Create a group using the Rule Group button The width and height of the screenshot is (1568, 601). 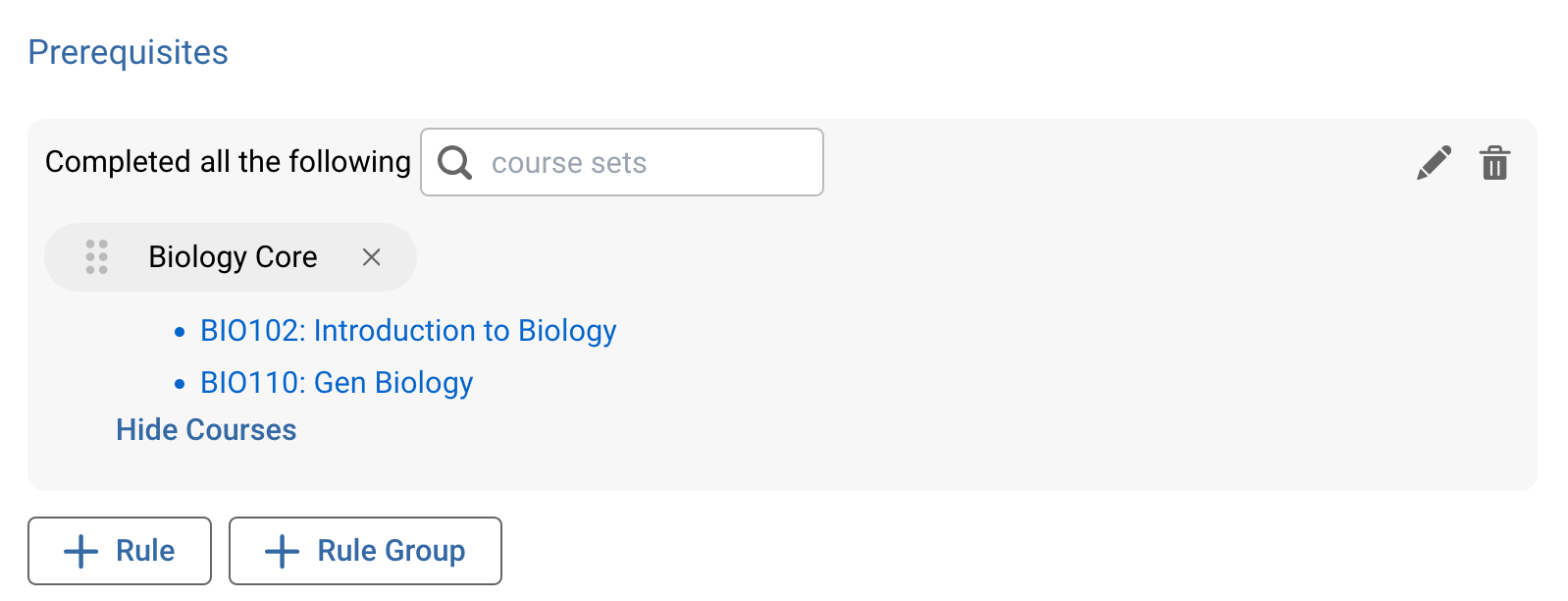365,551
